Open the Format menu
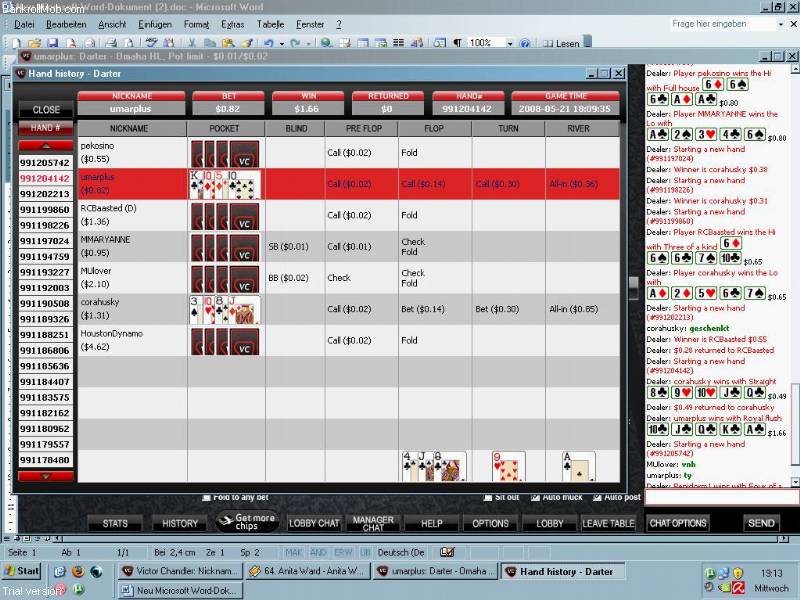Viewport: 800px width, 600px height. click(196, 24)
